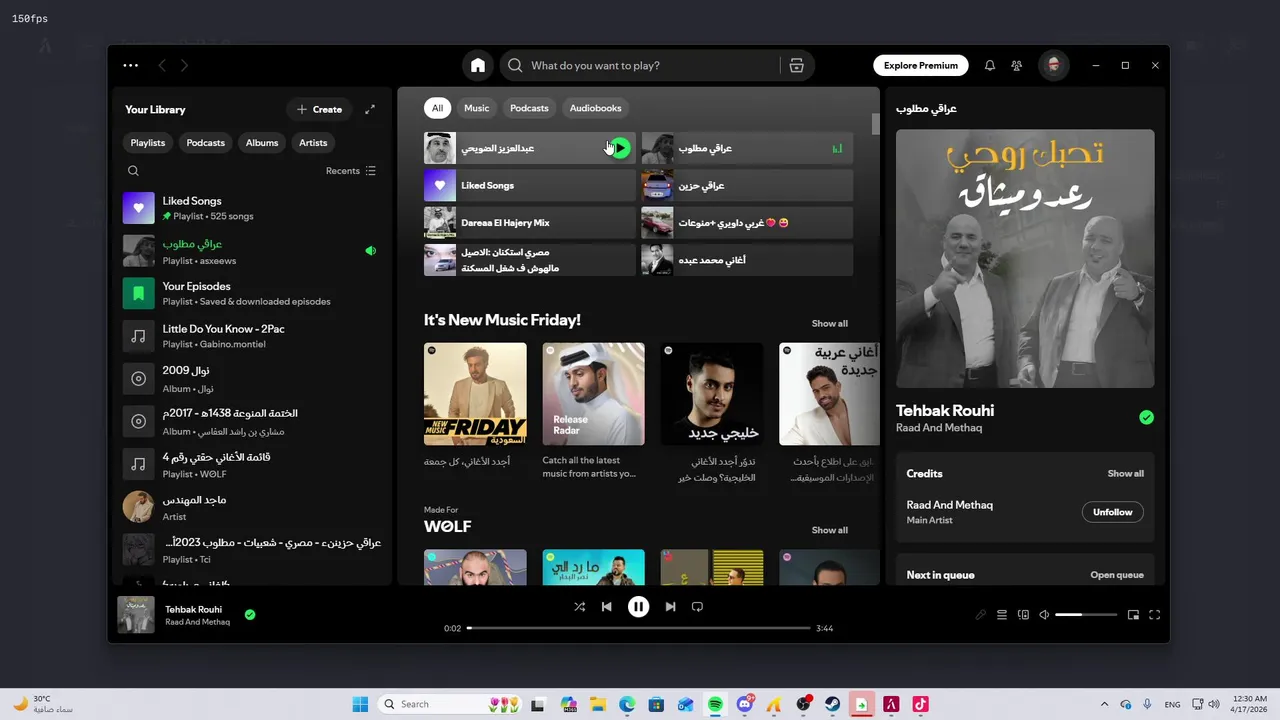Open the أغاني محمد عبده shortcut tile
This screenshot has height=720, width=1280.
coord(747,260)
